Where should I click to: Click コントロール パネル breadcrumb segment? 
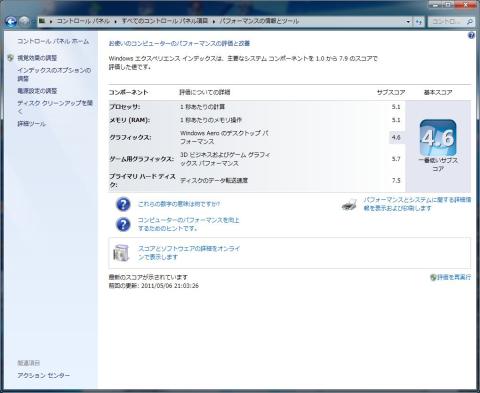[83, 21]
